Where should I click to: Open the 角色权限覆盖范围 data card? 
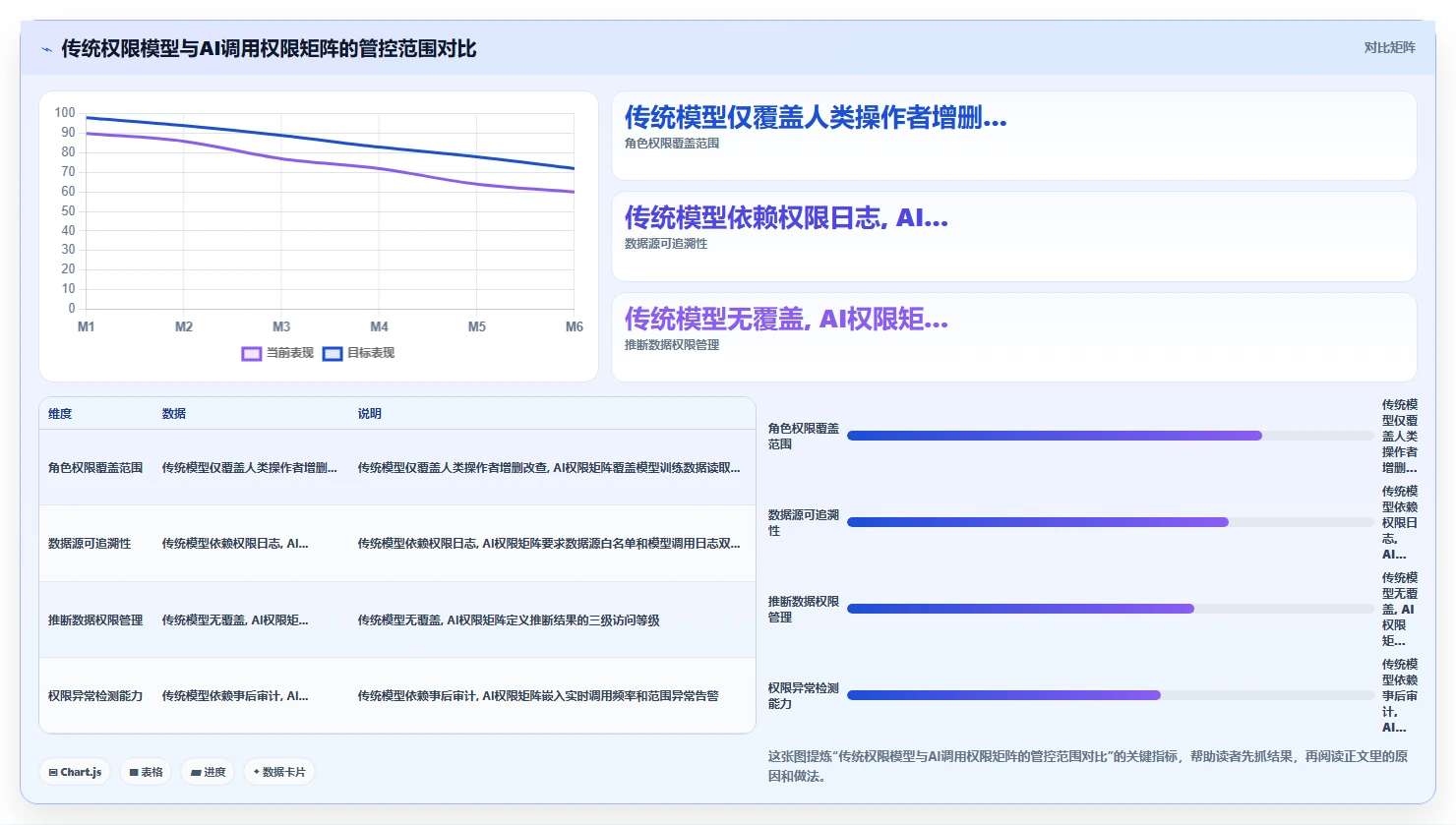[1014, 136]
